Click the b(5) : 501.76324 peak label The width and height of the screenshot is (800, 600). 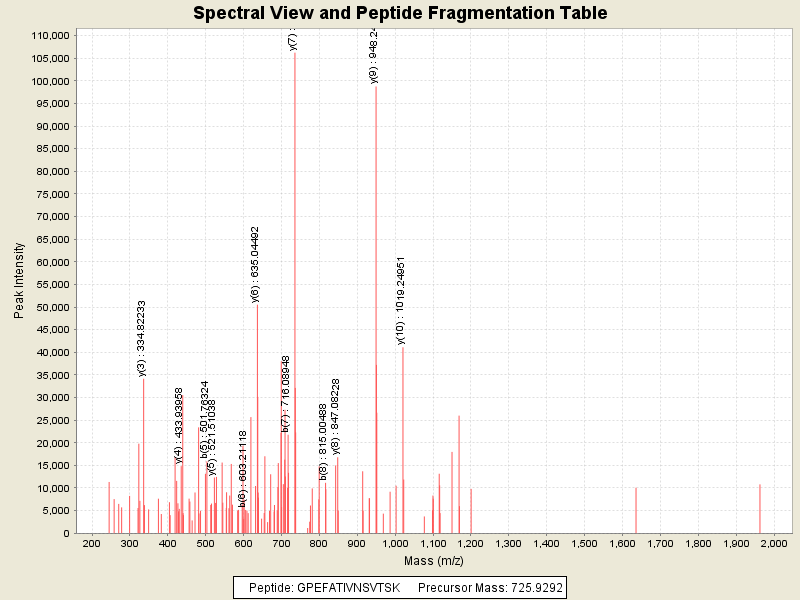[205, 419]
